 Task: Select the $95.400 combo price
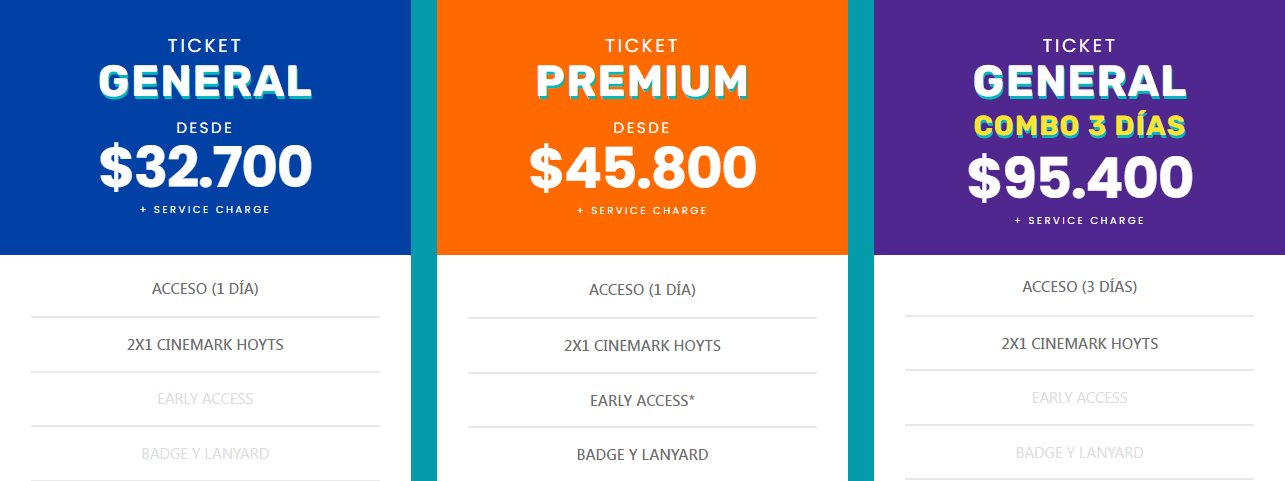1079,178
